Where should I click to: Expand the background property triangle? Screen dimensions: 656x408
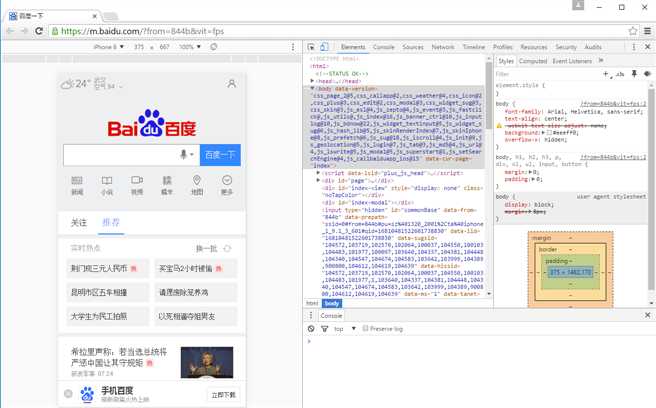pyautogui.click(x=543, y=133)
